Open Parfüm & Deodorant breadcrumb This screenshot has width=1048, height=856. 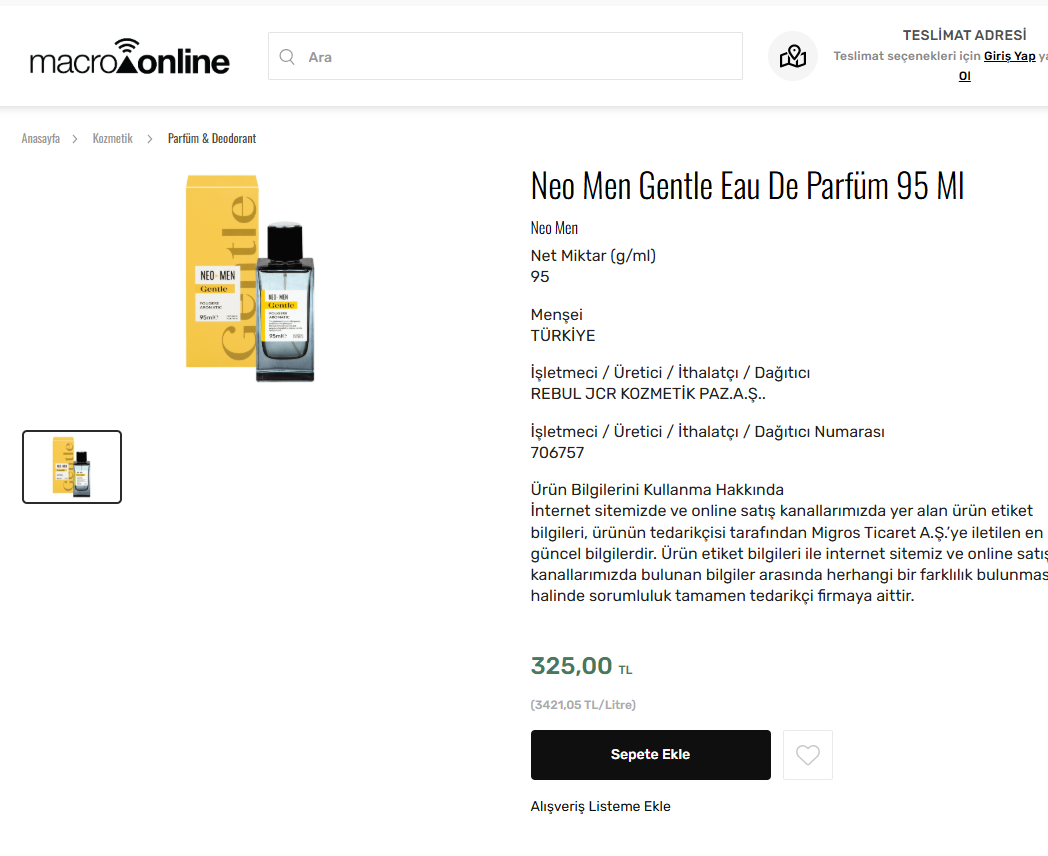[x=212, y=138]
